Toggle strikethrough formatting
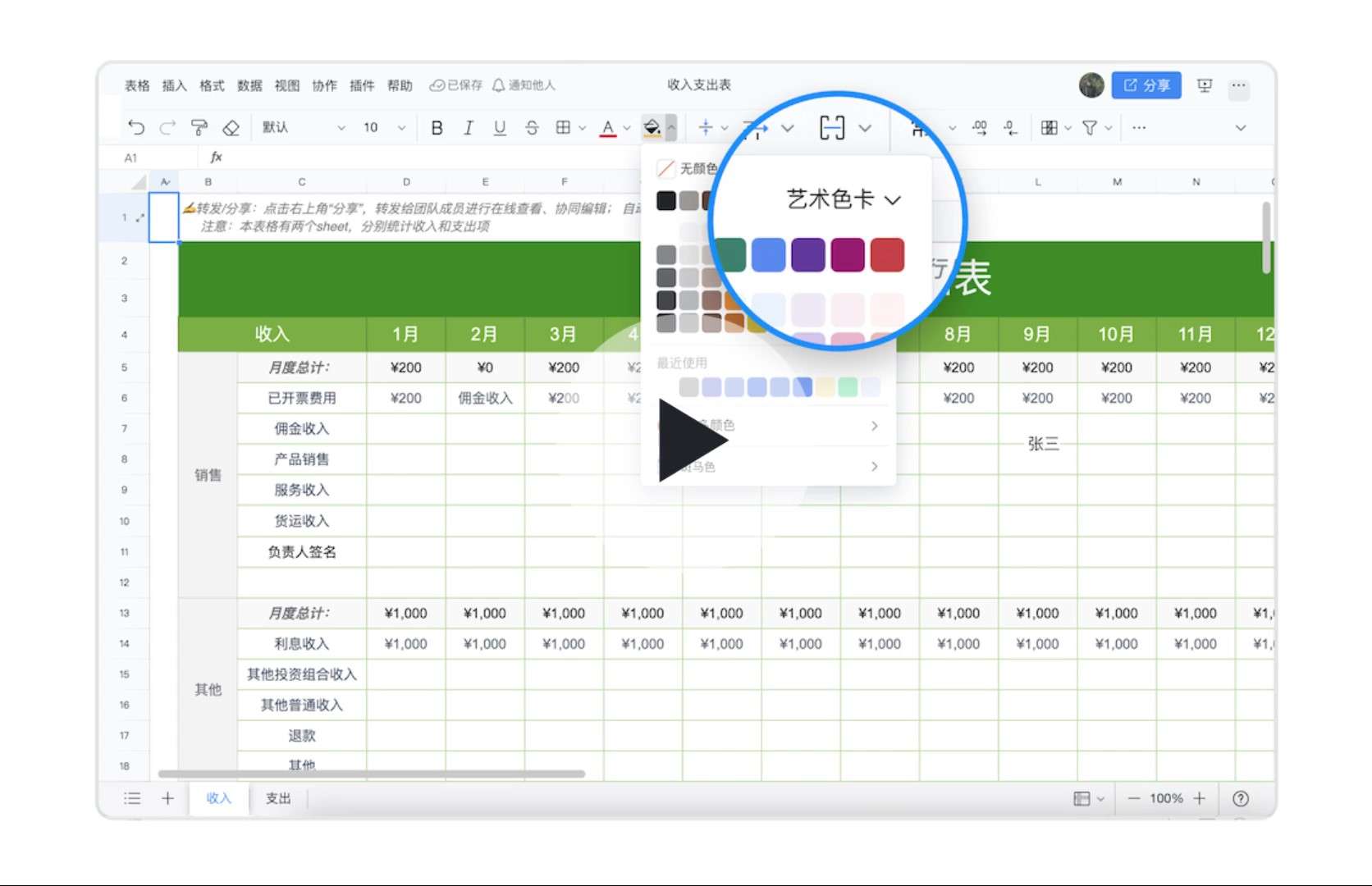The height and width of the screenshot is (886, 1372). (x=532, y=127)
